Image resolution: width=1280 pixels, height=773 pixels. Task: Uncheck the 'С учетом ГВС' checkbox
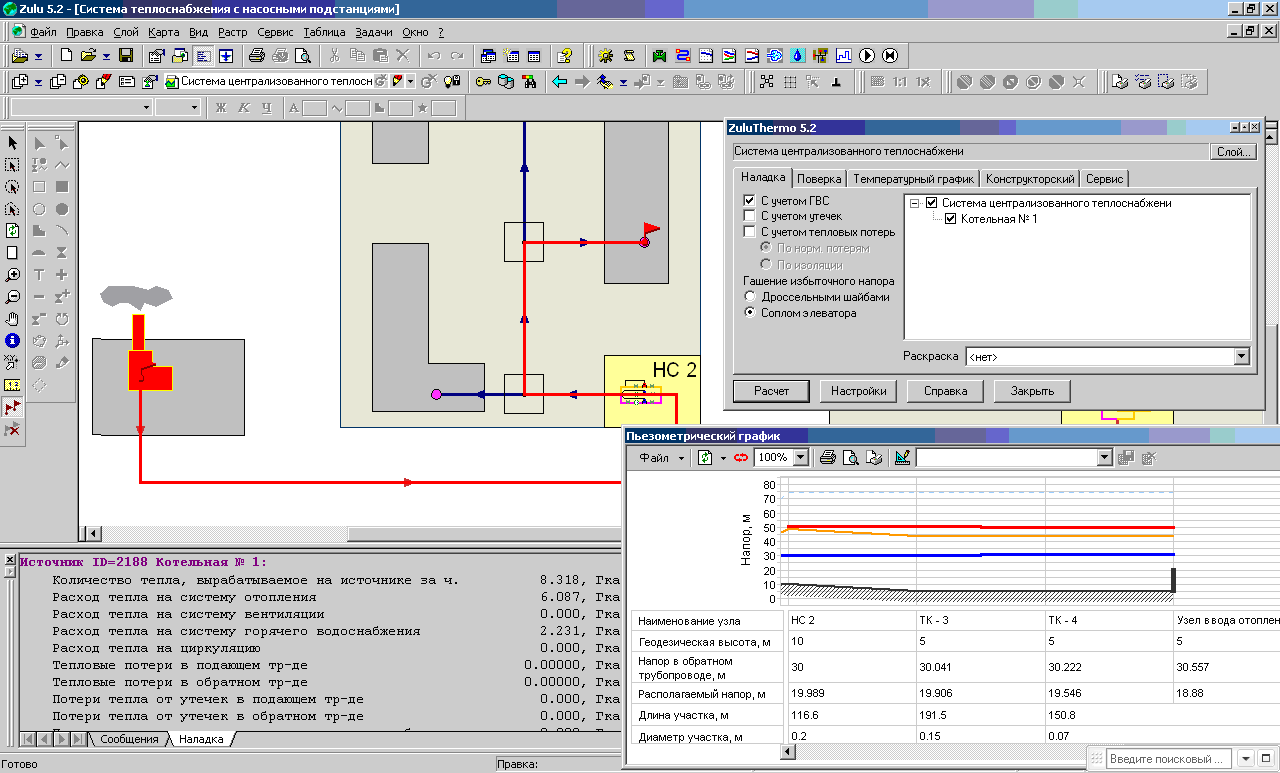pyautogui.click(x=749, y=201)
